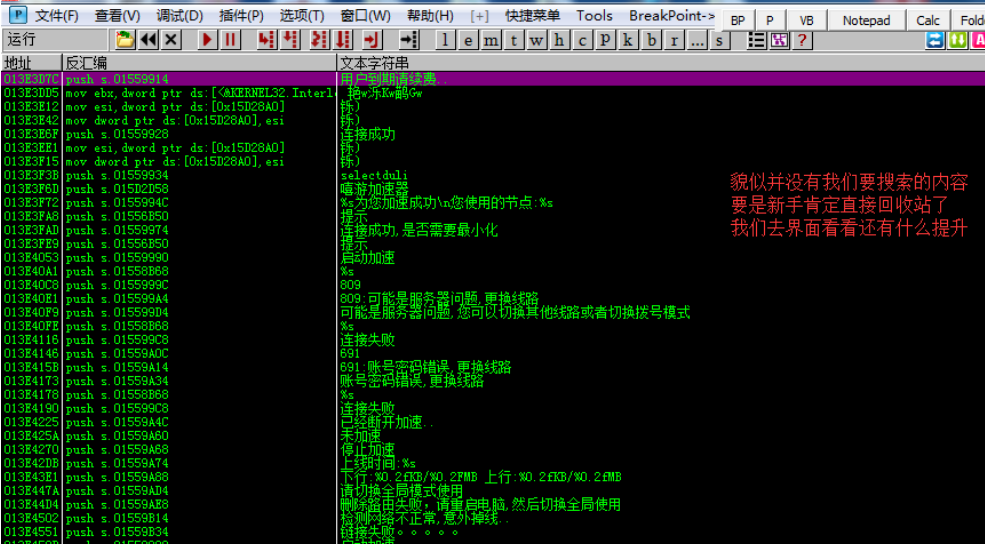985x544 pixels.
Task: Open the 帮助(H) menu
Action: [x=430, y=15]
